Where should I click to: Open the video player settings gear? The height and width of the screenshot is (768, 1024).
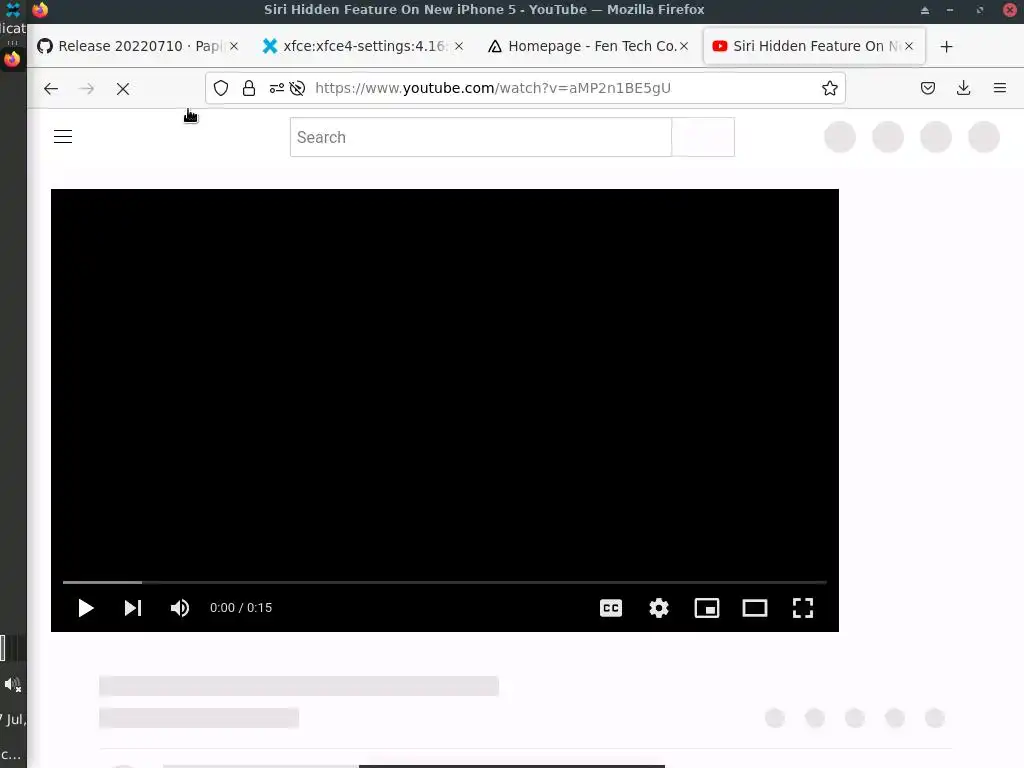point(659,608)
